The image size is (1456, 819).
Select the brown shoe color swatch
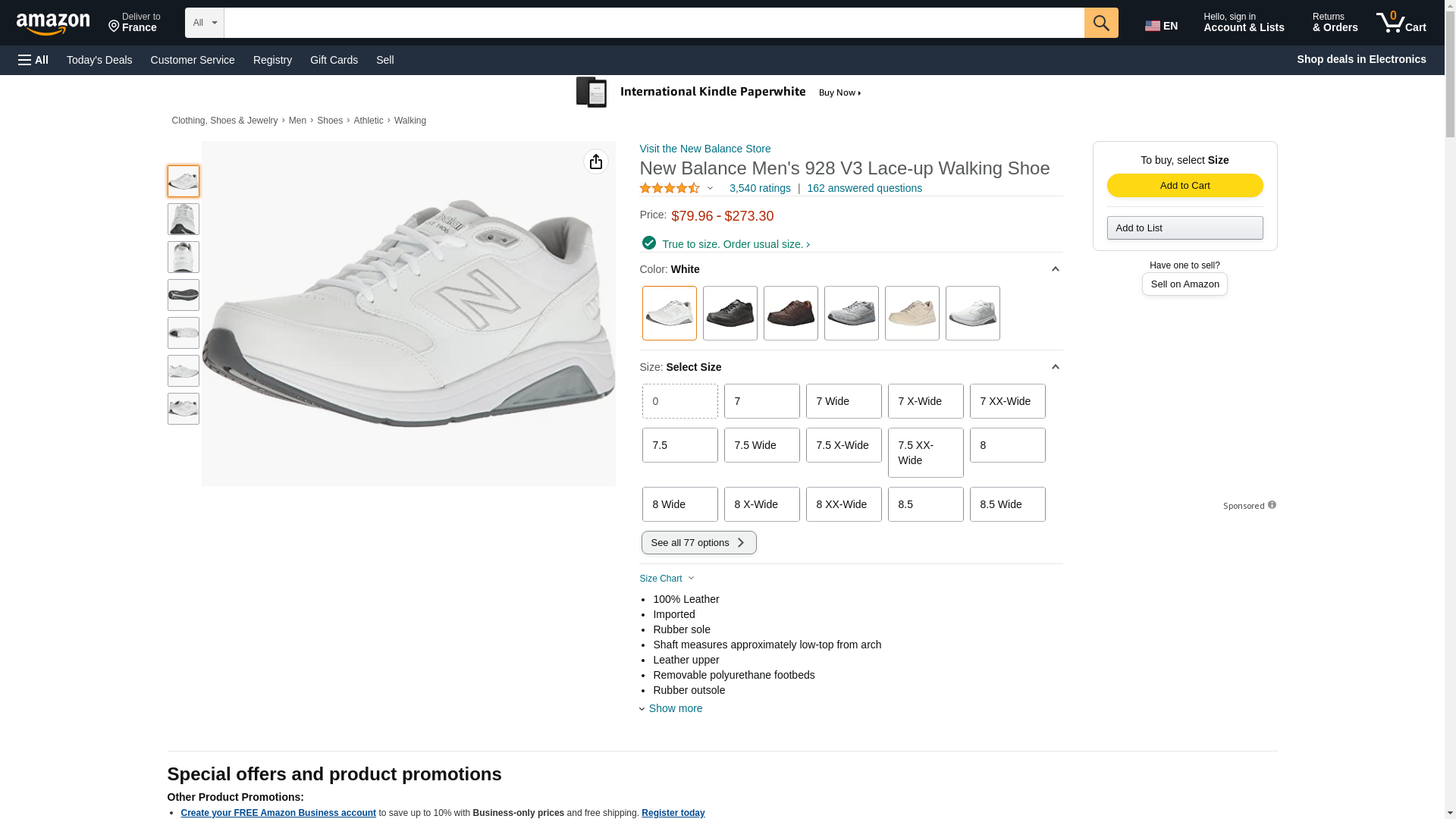tap(790, 313)
